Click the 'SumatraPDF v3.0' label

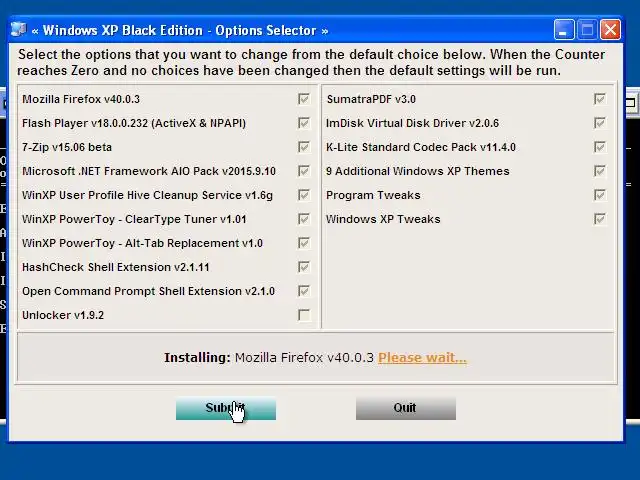[371, 99]
